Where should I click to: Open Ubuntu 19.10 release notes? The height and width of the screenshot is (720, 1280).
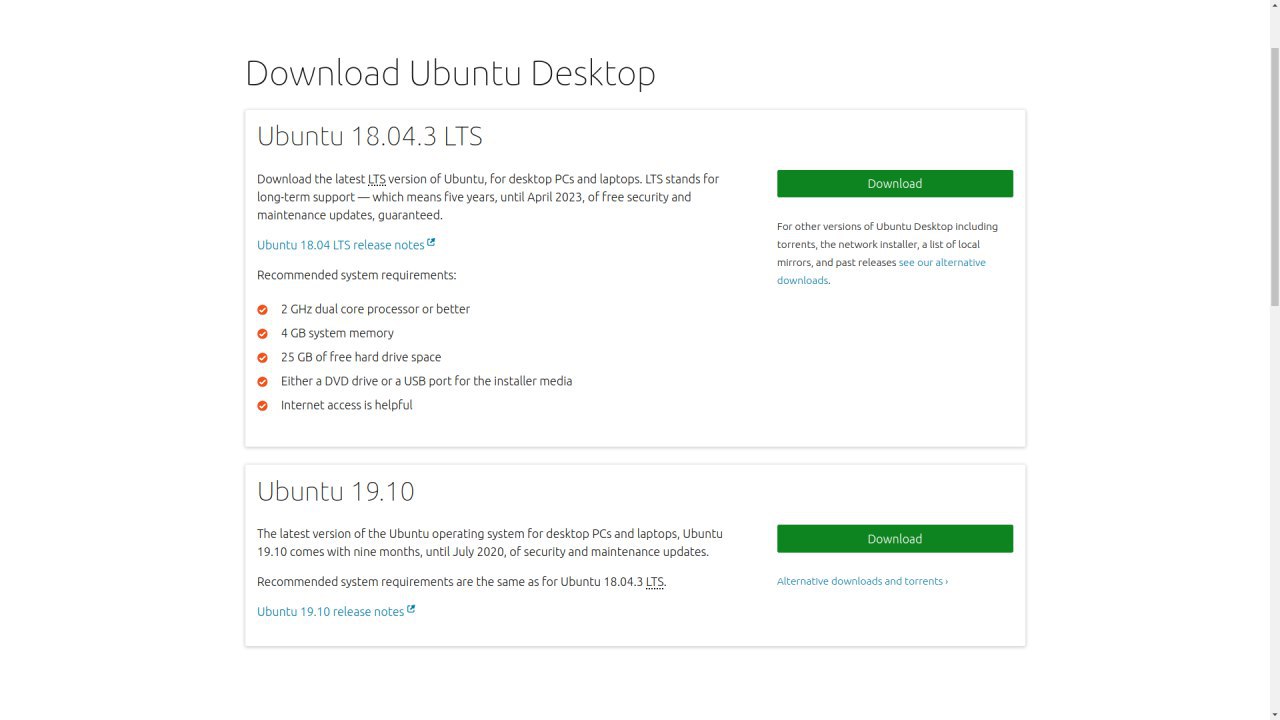click(330, 611)
